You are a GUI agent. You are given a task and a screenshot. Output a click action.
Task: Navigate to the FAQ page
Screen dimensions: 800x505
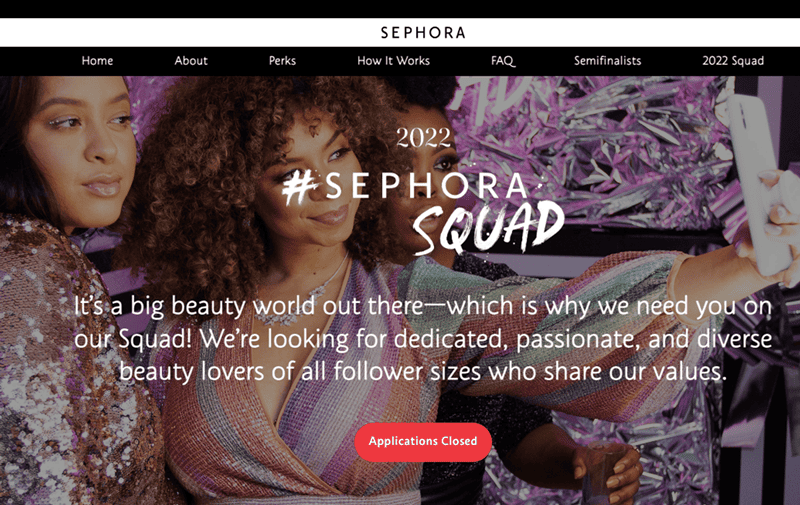click(x=503, y=61)
